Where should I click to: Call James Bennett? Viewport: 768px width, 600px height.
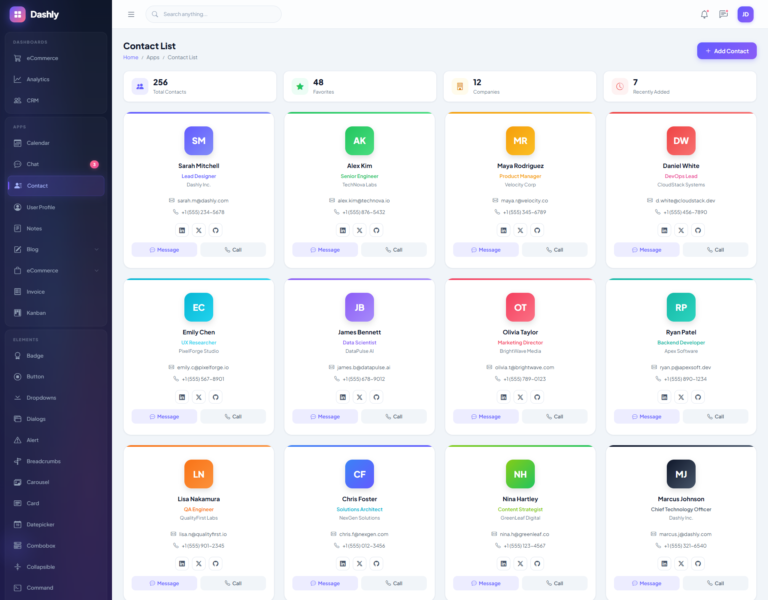coord(393,416)
